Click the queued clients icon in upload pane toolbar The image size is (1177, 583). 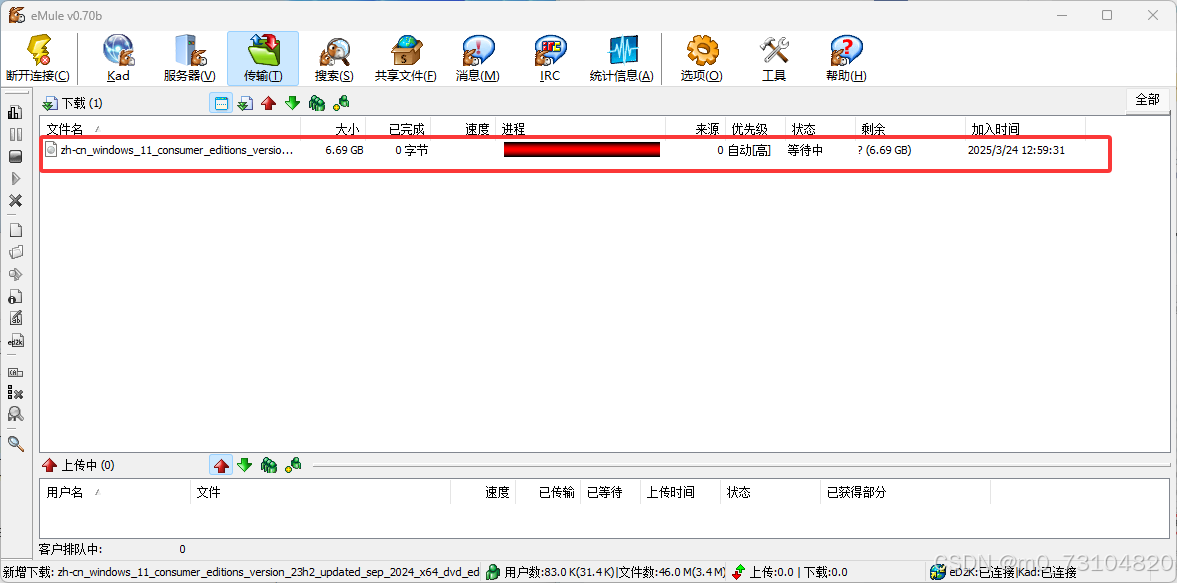[x=269, y=466]
